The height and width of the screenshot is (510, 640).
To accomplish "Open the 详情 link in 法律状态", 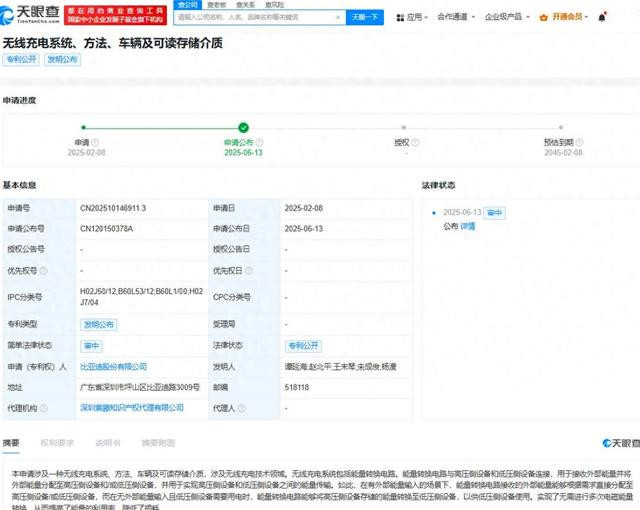I will (x=468, y=227).
